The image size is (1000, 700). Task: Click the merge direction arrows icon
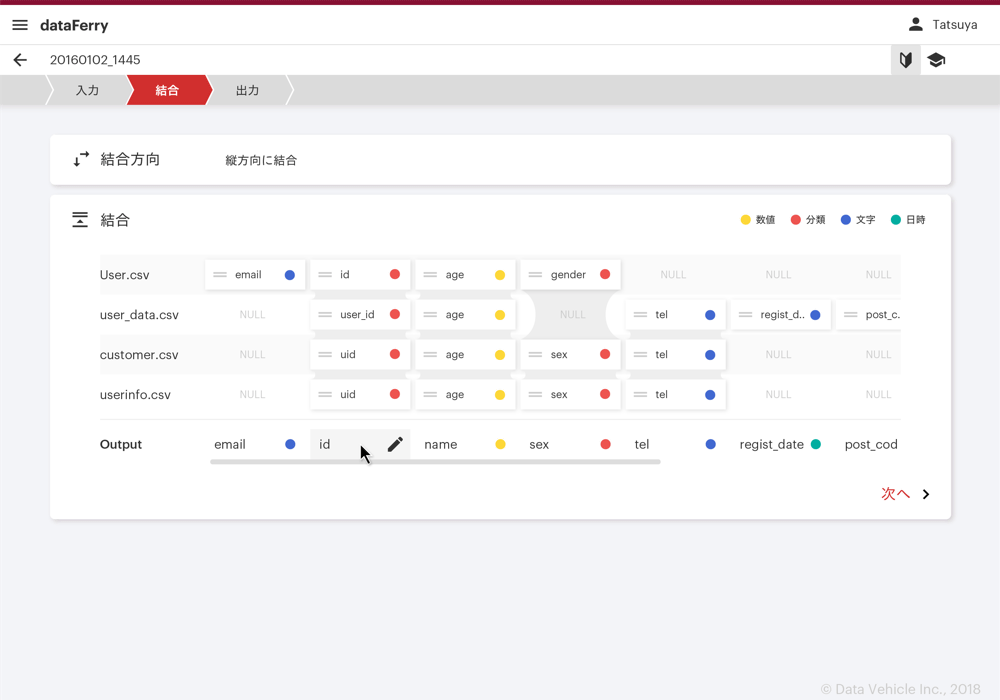point(80,159)
